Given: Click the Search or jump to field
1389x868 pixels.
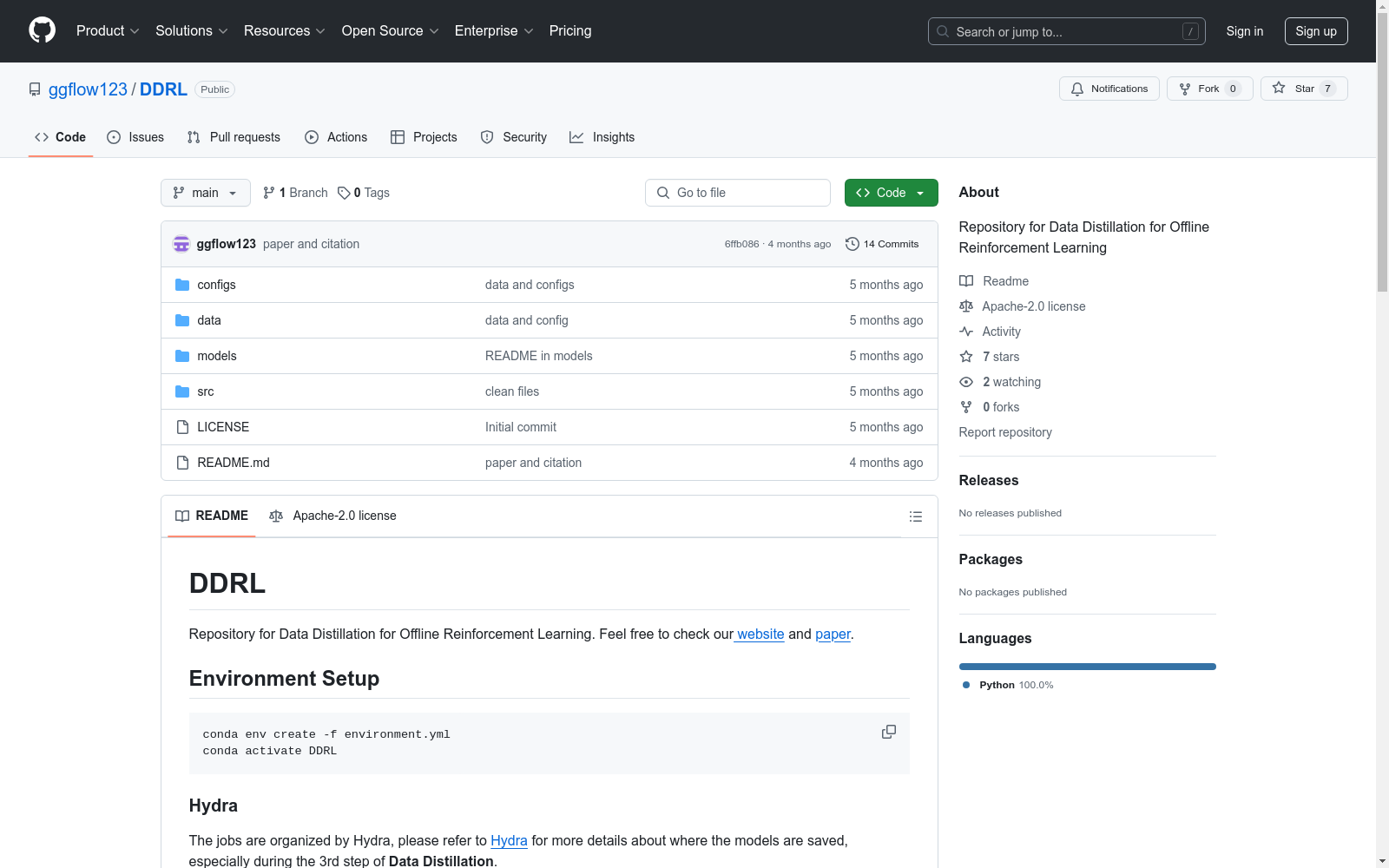Looking at the screenshot, I should click(x=1067, y=31).
